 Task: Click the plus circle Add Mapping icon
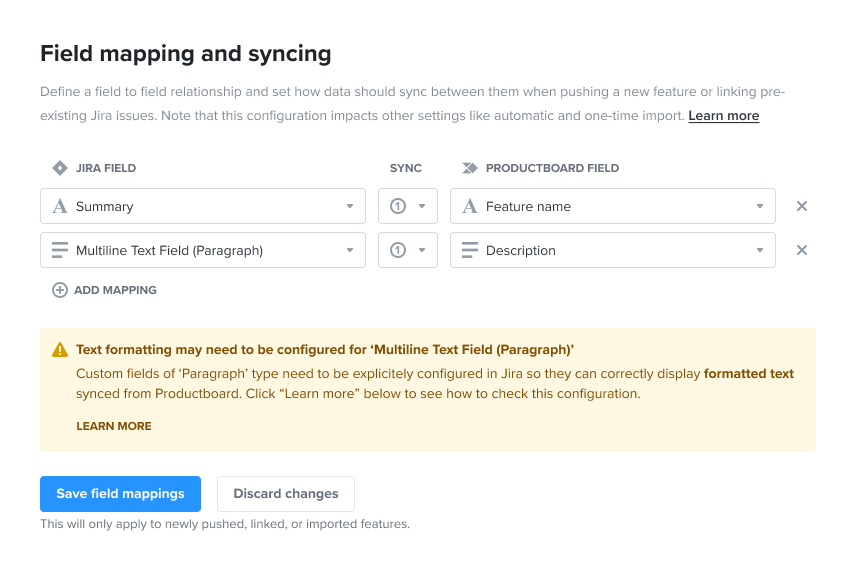click(60, 290)
